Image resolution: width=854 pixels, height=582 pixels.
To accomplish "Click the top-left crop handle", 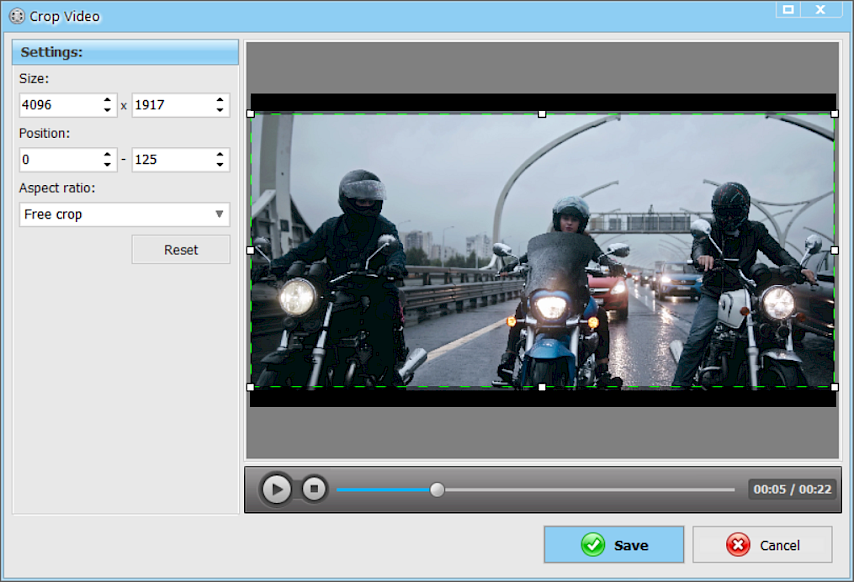I will tap(251, 114).
